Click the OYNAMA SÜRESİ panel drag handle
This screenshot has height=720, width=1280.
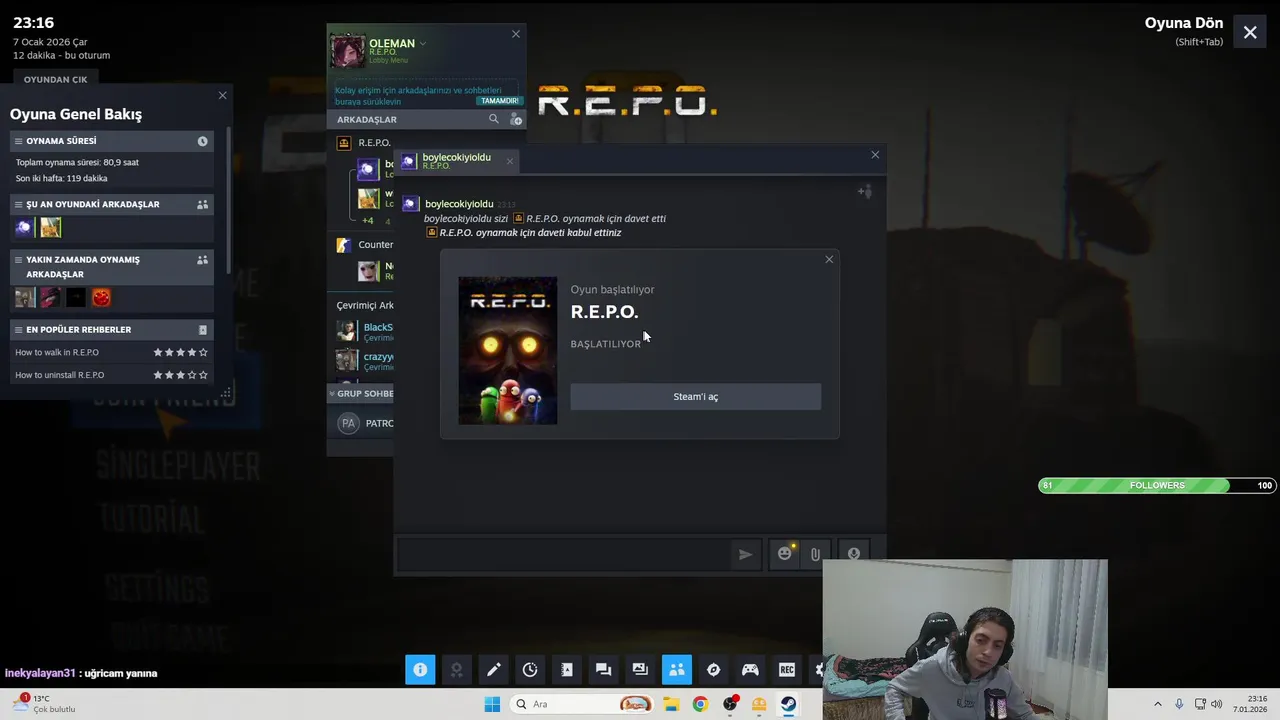tap(18, 141)
